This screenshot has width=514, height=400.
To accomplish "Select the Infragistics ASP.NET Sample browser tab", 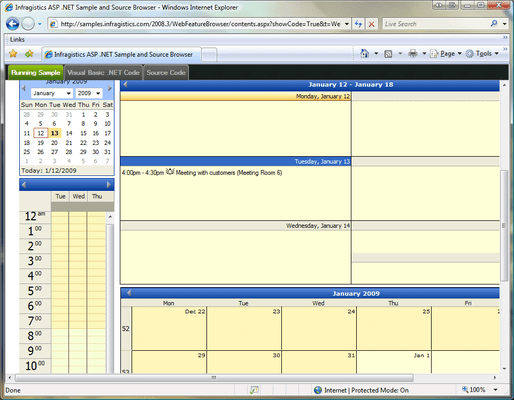I will 121,54.
